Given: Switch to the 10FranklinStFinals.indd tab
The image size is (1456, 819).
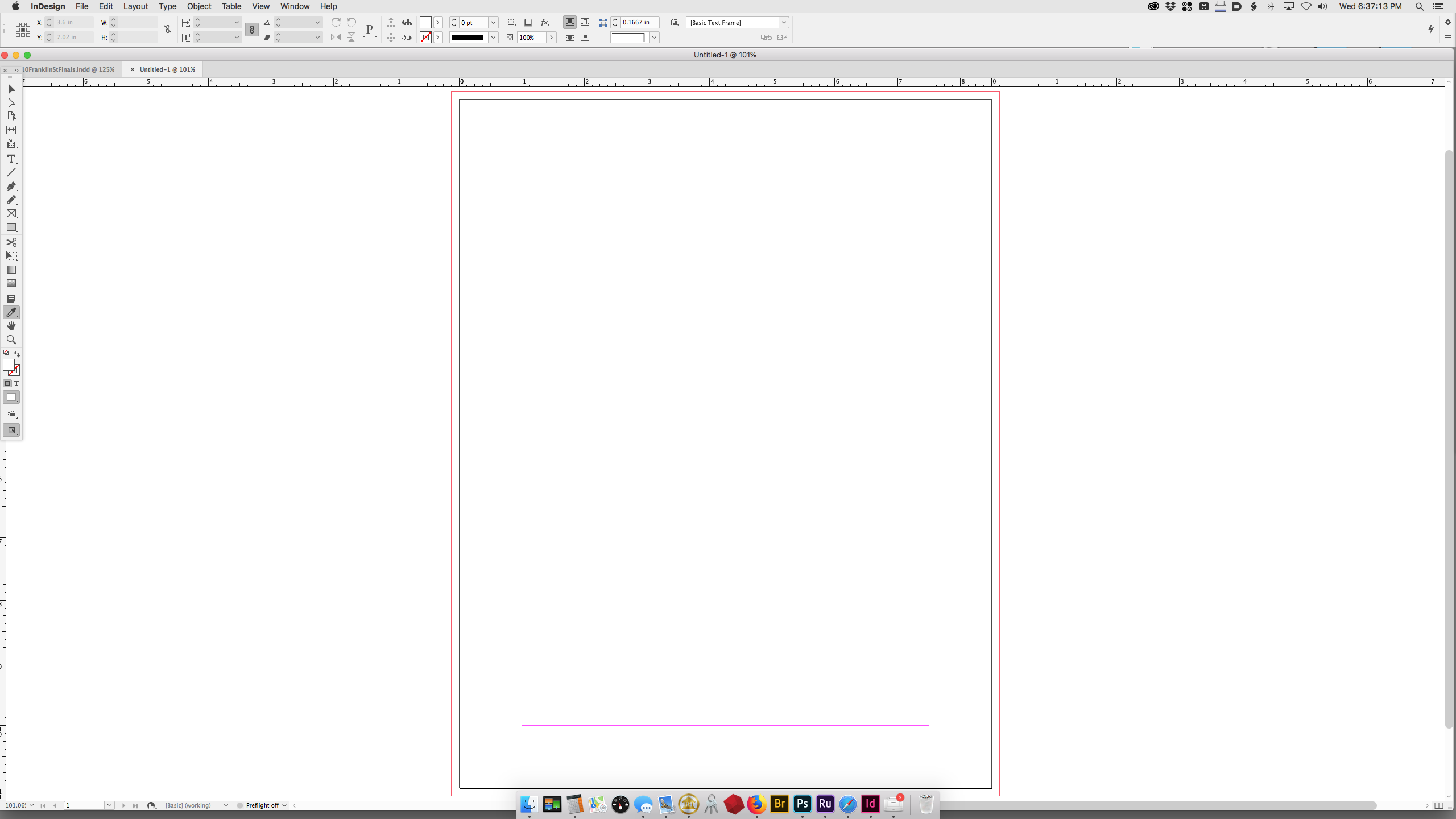Looking at the screenshot, I should pos(68,69).
